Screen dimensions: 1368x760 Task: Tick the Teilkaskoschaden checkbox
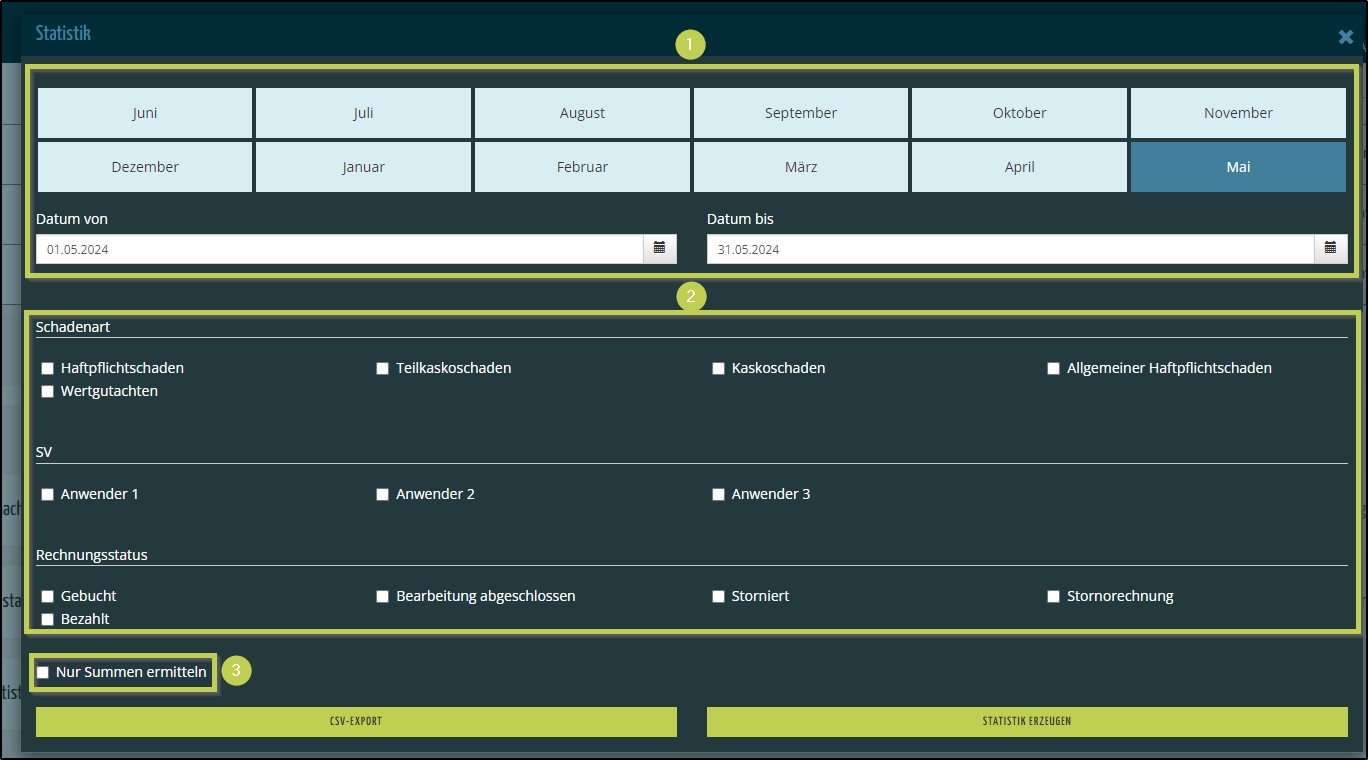pos(382,369)
